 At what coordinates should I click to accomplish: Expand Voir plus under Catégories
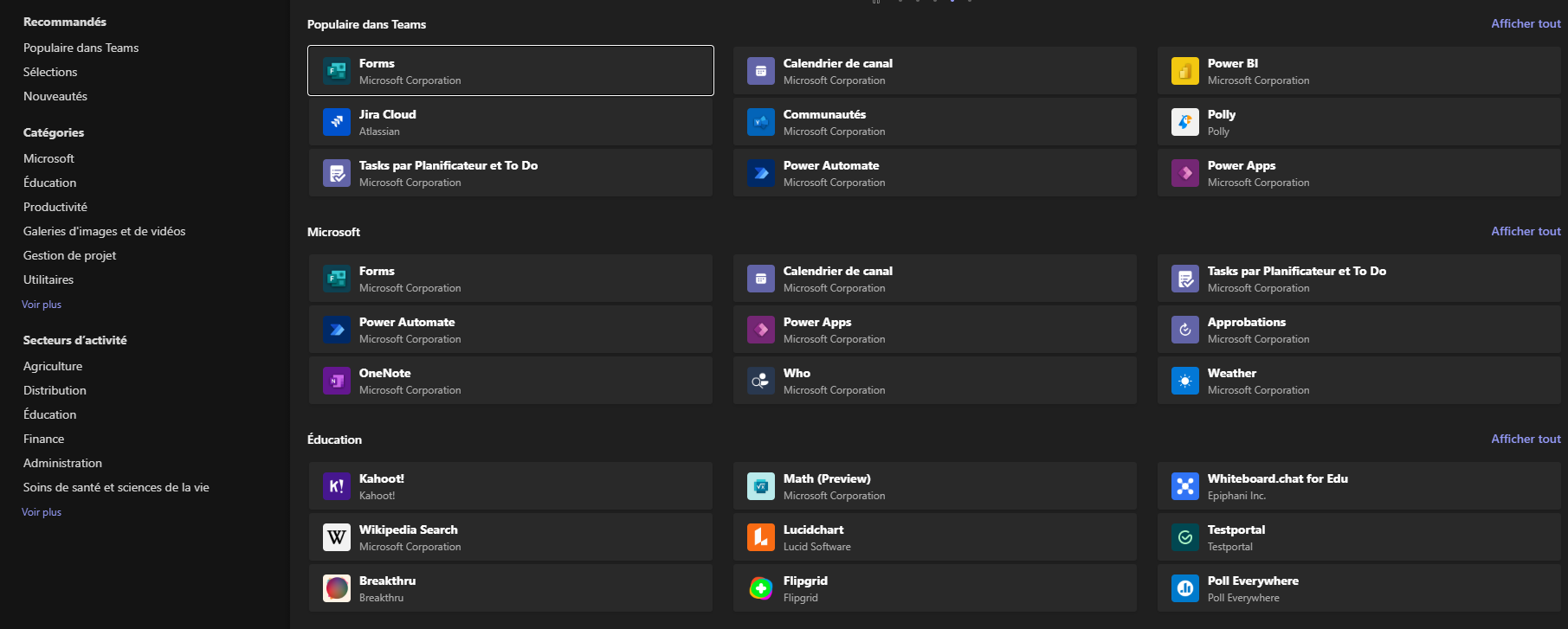(42, 305)
